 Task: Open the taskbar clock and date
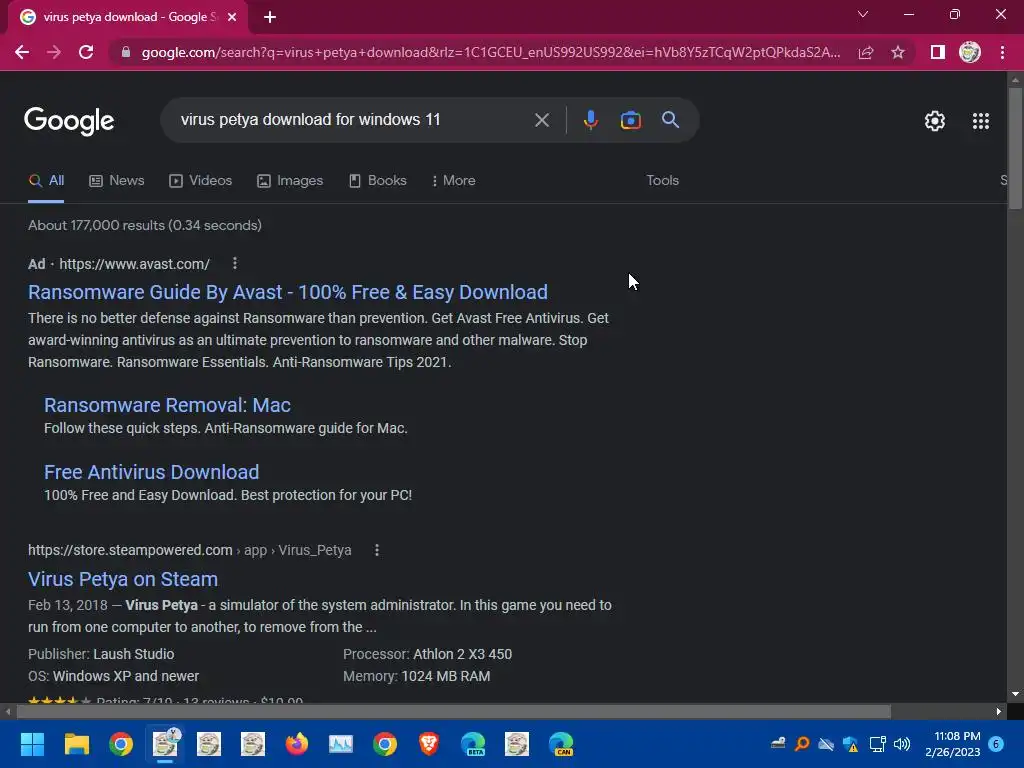click(953, 744)
